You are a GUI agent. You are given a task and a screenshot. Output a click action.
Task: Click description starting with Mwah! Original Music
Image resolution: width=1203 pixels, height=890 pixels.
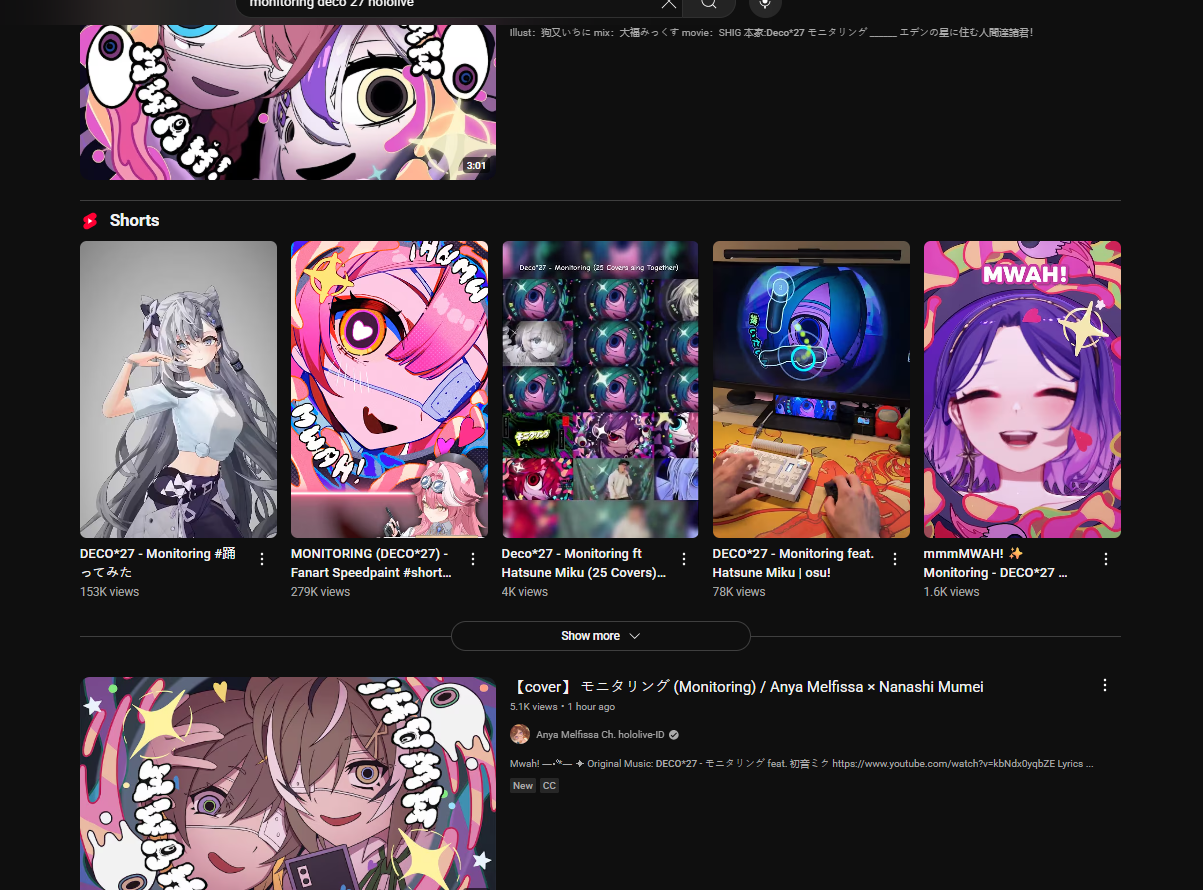click(802, 764)
